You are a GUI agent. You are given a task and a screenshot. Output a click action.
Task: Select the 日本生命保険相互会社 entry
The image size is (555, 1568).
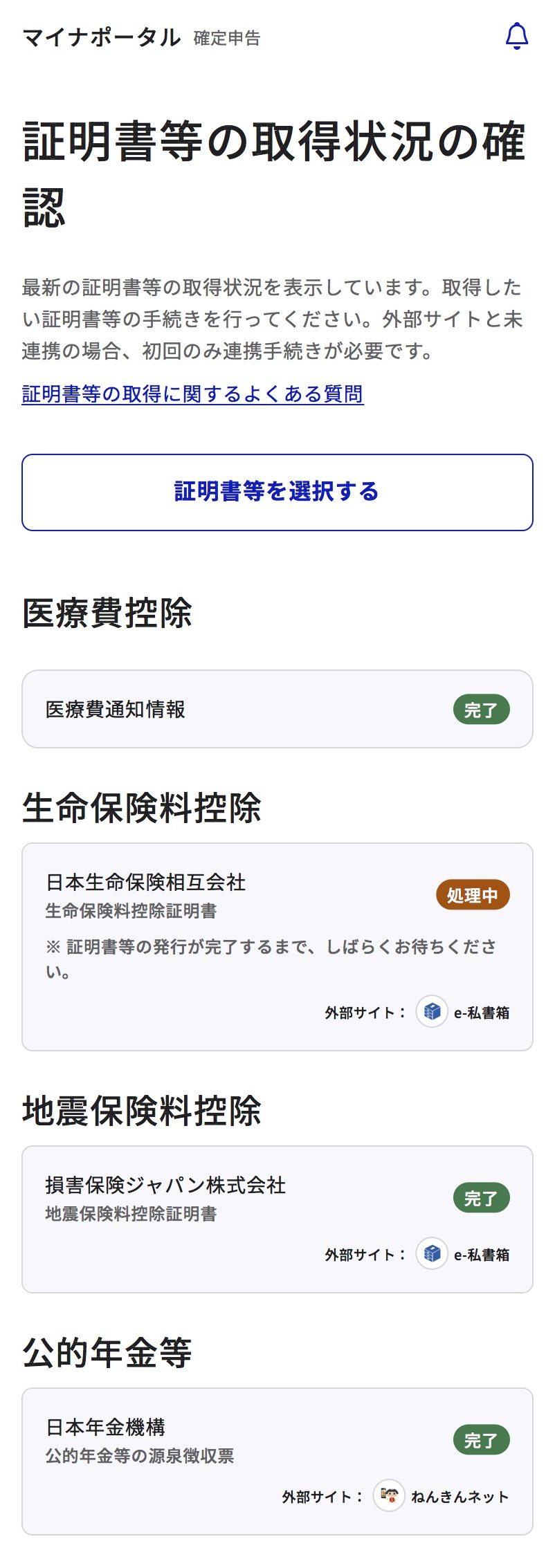point(145,882)
